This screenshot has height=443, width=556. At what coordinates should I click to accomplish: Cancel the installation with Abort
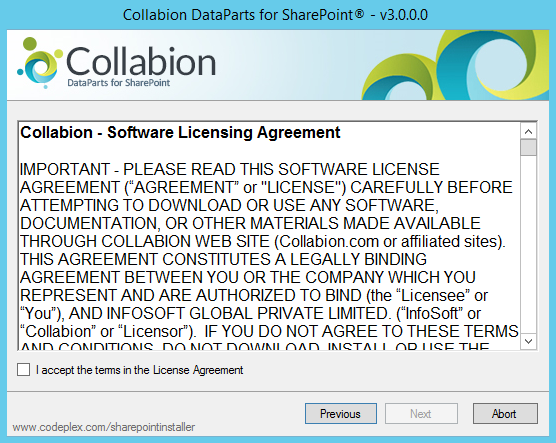tap(505, 414)
